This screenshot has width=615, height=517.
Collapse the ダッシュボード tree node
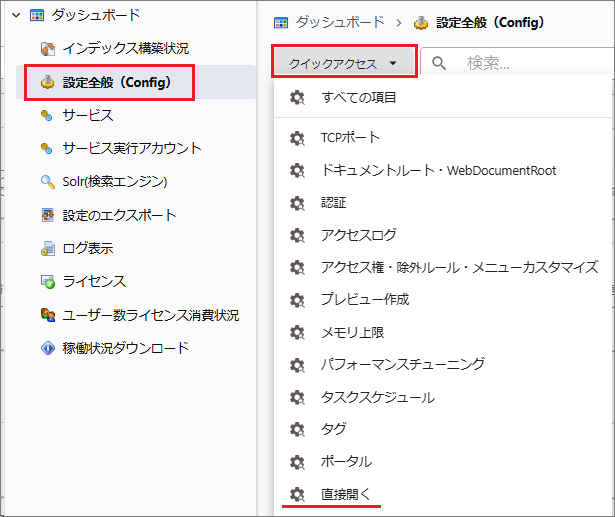[x=14, y=15]
